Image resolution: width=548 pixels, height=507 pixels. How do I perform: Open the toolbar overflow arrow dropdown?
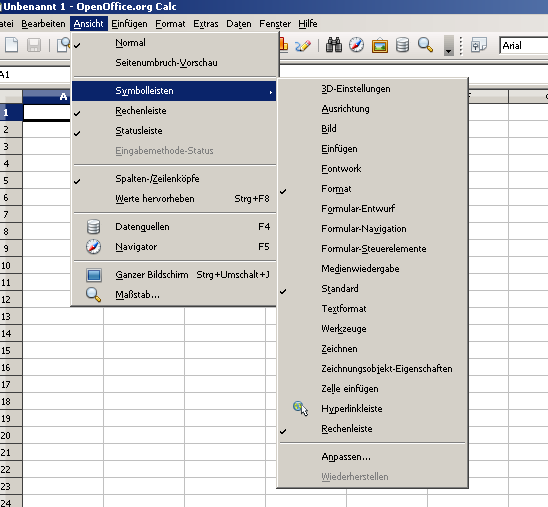coord(448,45)
